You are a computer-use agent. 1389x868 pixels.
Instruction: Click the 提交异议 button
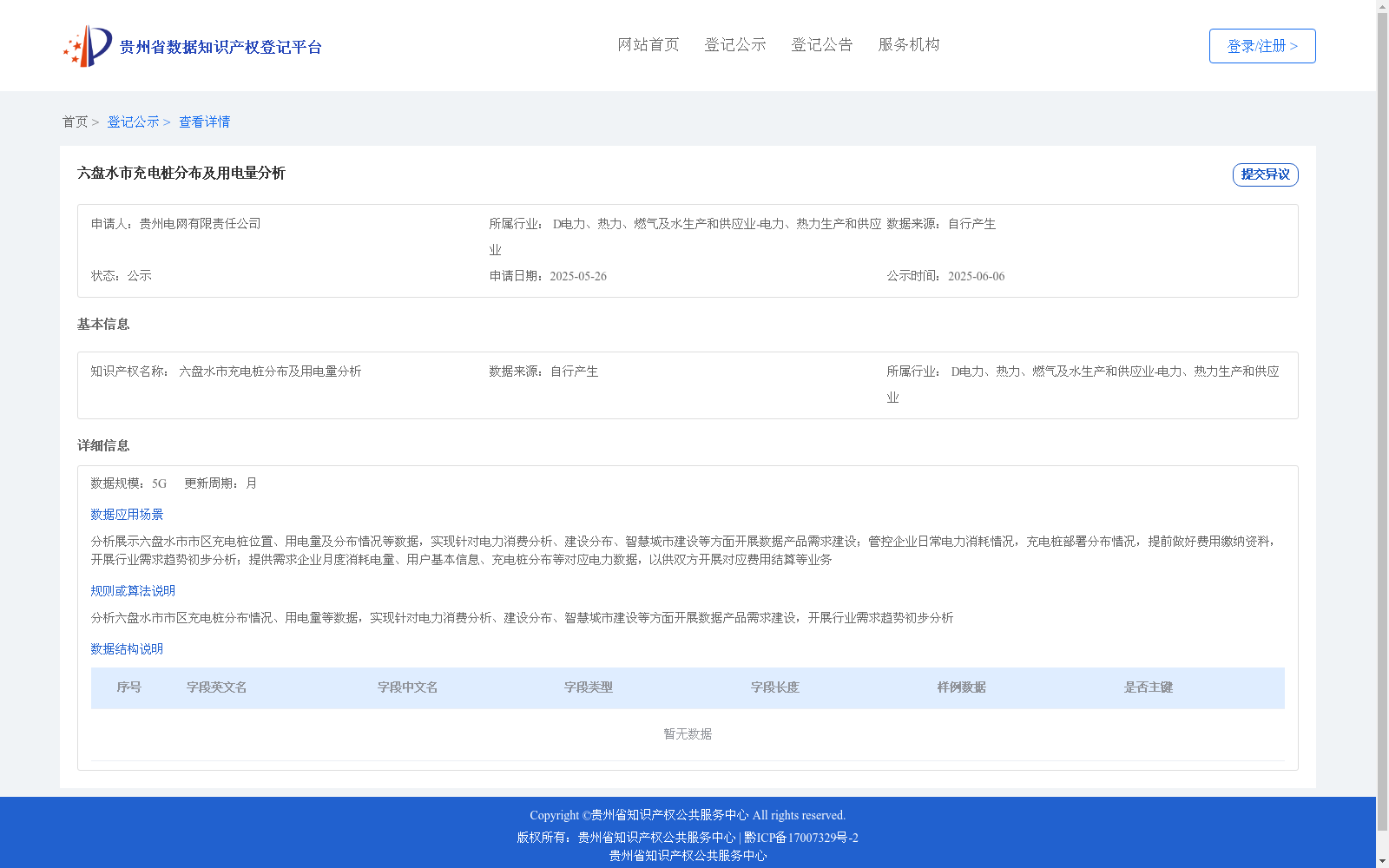pyautogui.click(x=1265, y=174)
